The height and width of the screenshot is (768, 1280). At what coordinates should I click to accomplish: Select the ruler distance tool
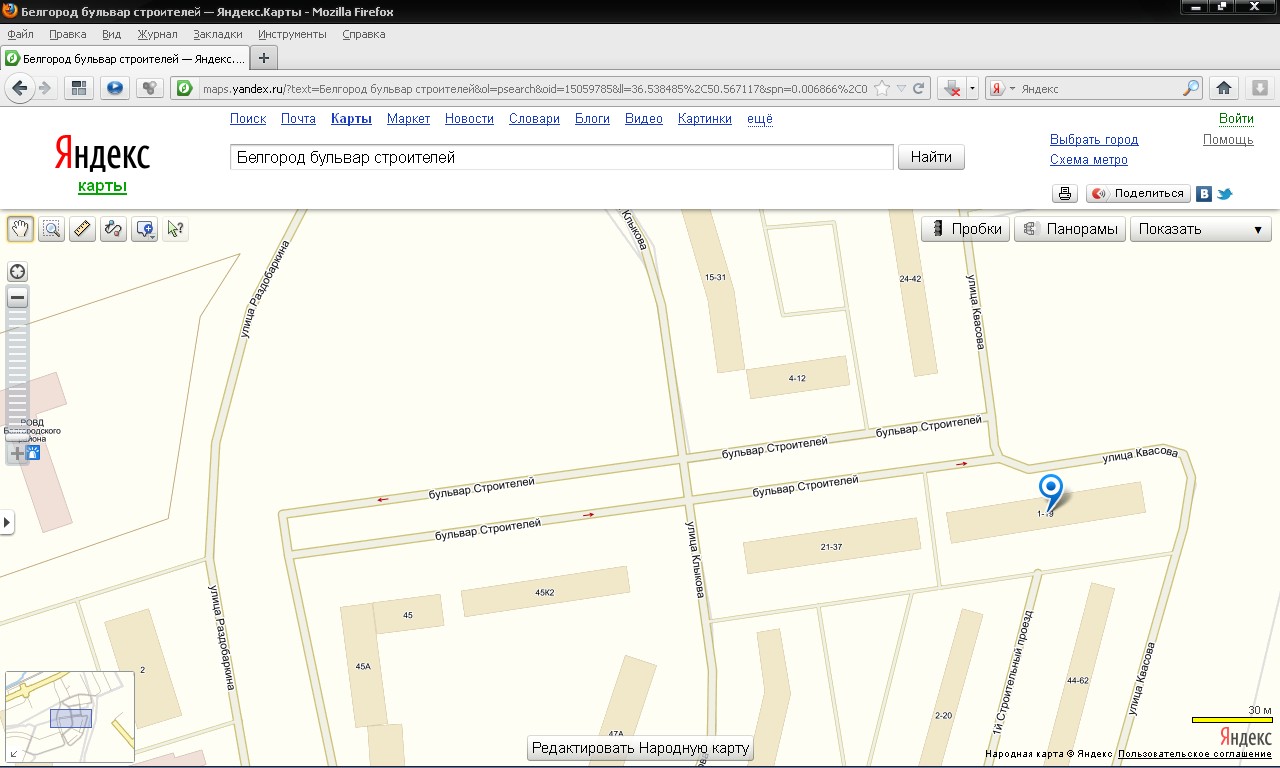pyautogui.click(x=82, y=229)
